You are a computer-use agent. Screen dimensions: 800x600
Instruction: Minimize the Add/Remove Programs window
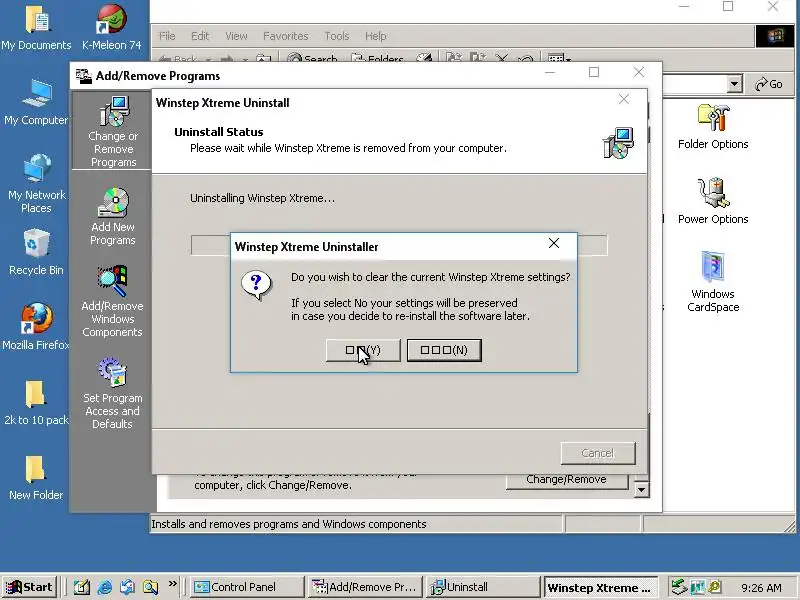click(x=549, y=72)
